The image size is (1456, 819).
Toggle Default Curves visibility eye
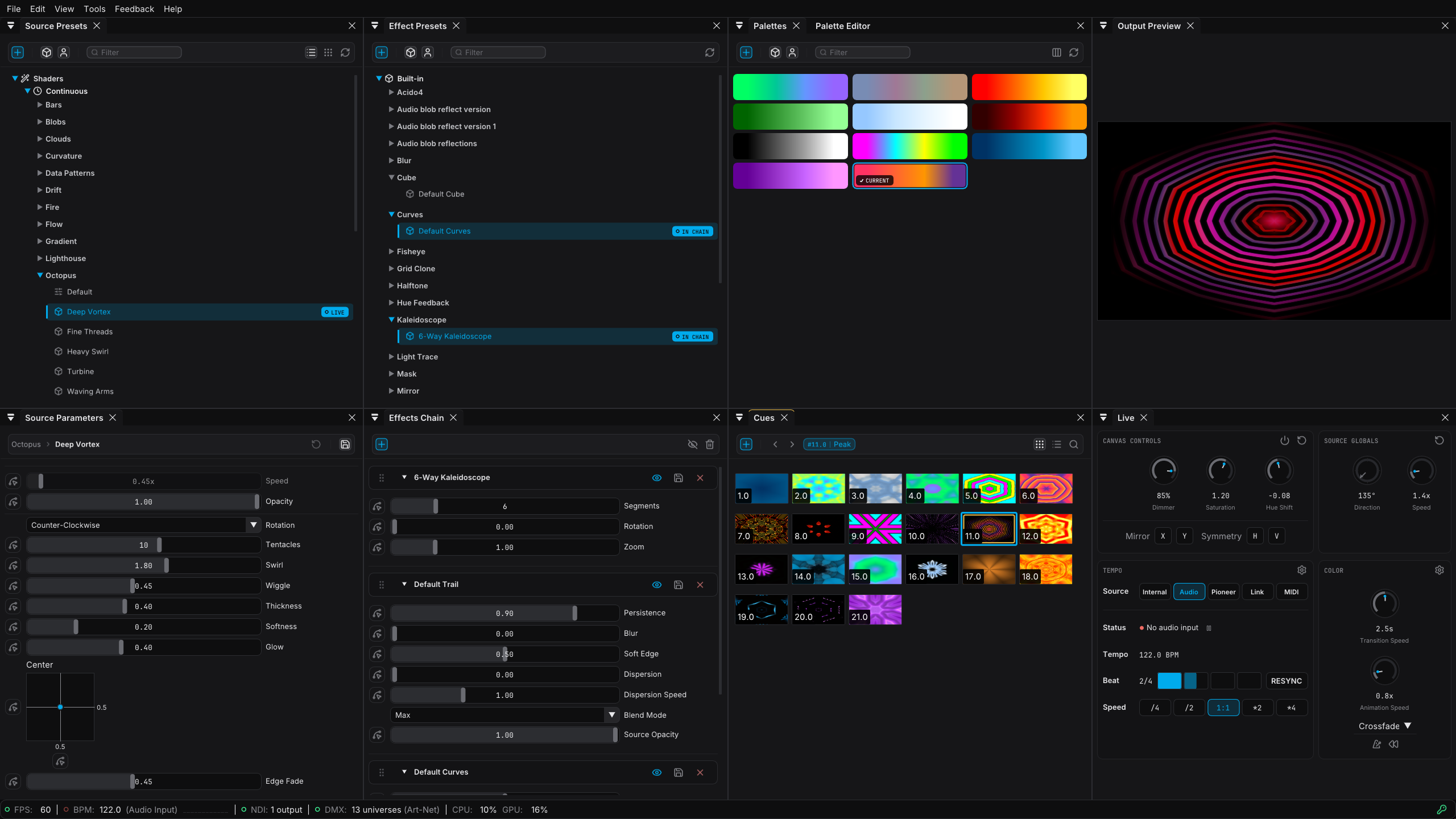(657, 772)
